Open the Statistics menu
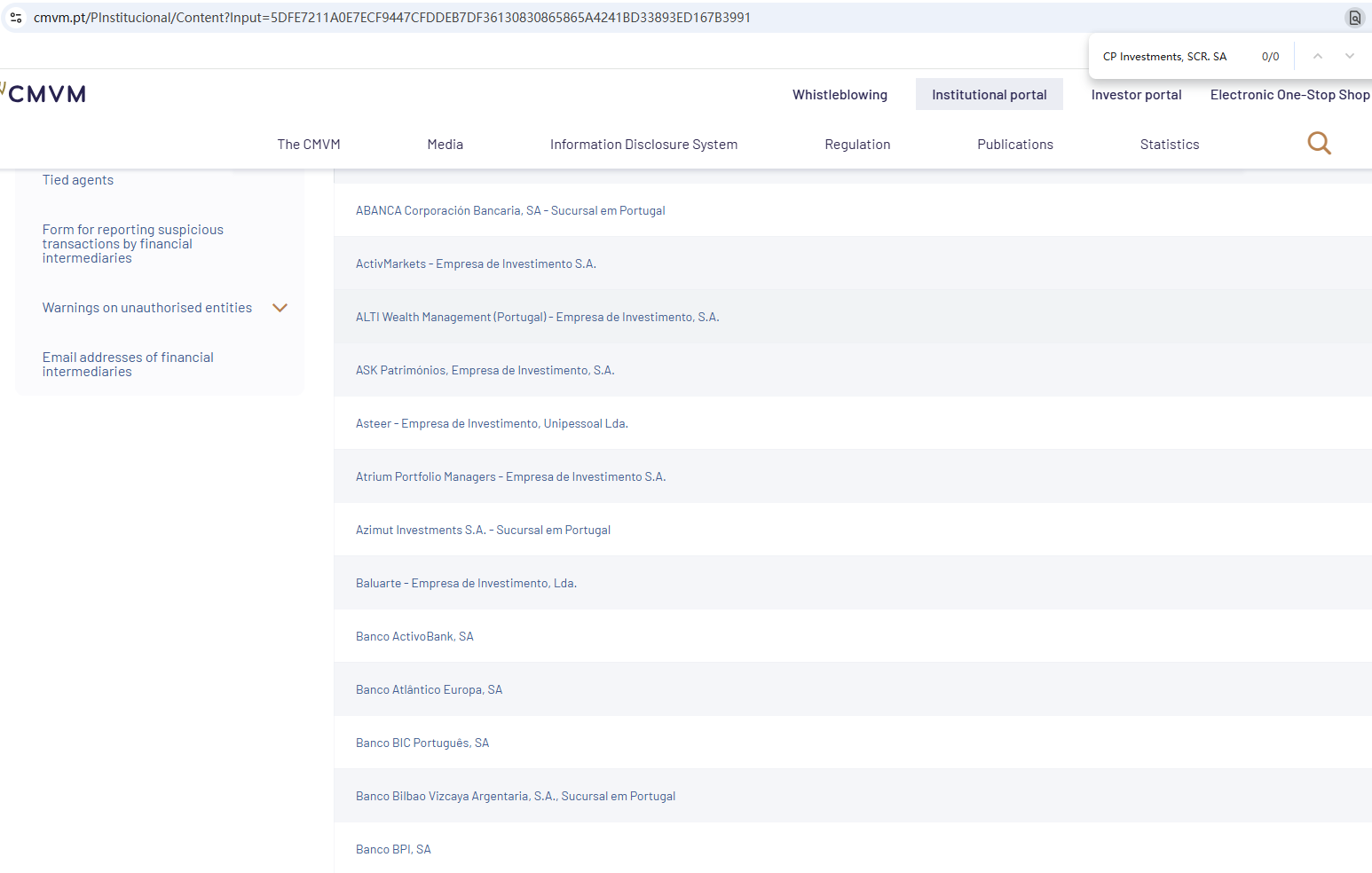The height and width of the screenshot is (873, 1372). [x=1169, y=145]
